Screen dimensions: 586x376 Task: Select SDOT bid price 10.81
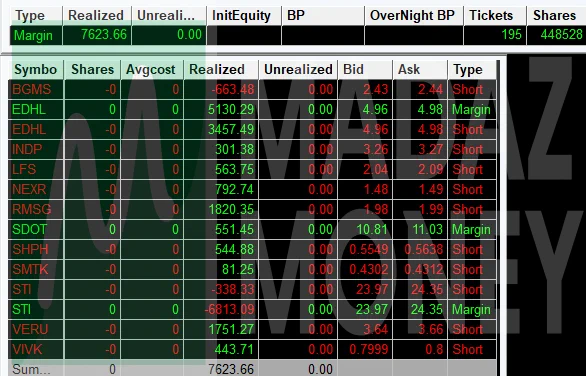tap(372, 229)
